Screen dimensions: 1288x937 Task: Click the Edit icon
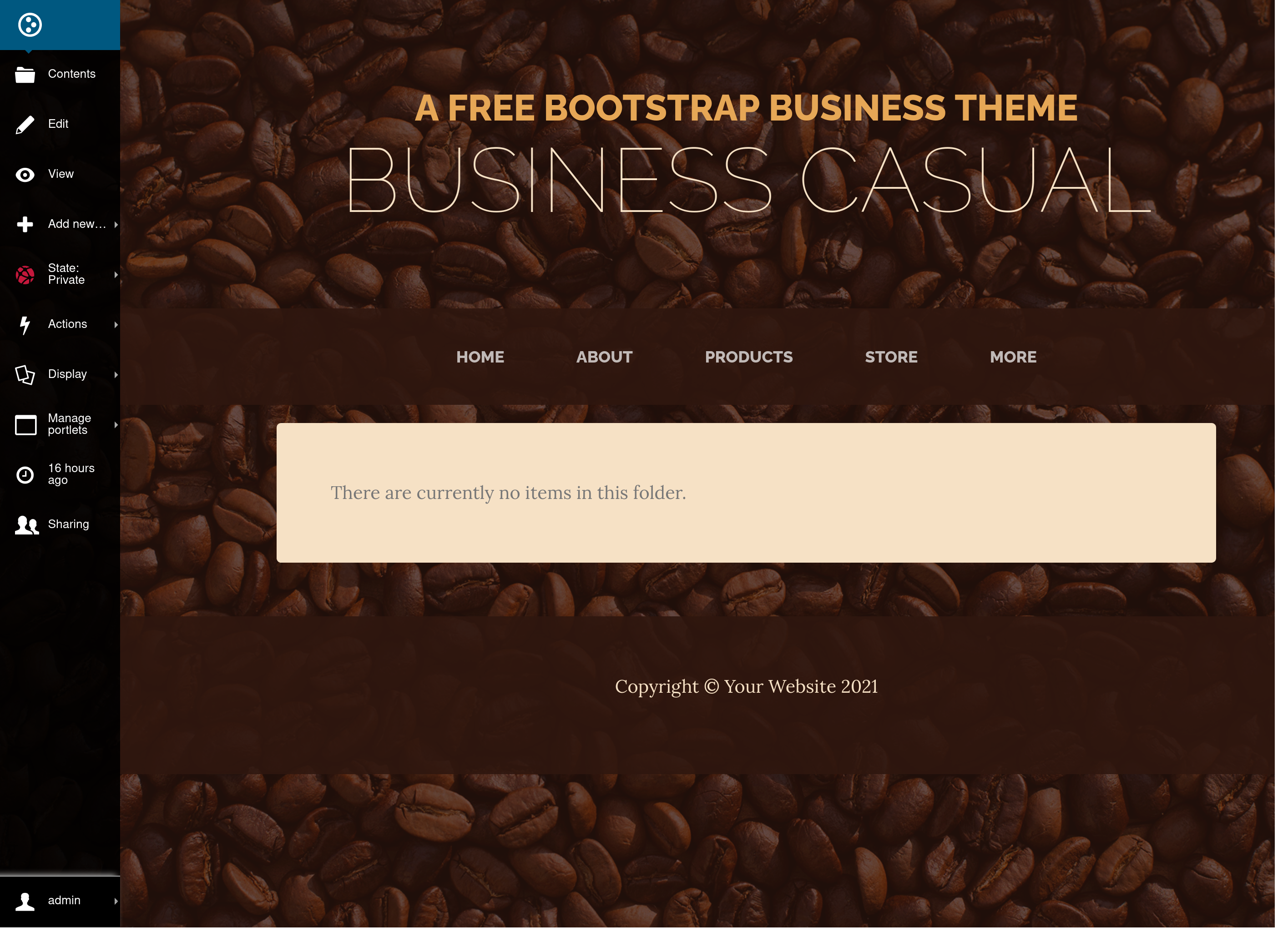click(x=24, y=124)
